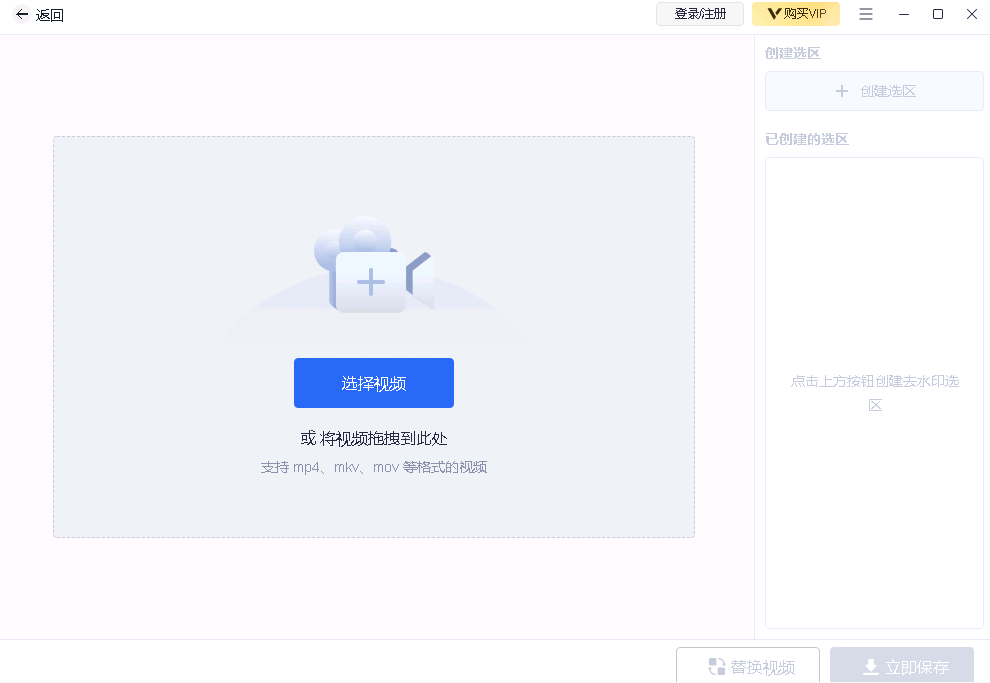Click the blue 选择视频 button
The image size is (990, 683).
(x=374, y=383)
